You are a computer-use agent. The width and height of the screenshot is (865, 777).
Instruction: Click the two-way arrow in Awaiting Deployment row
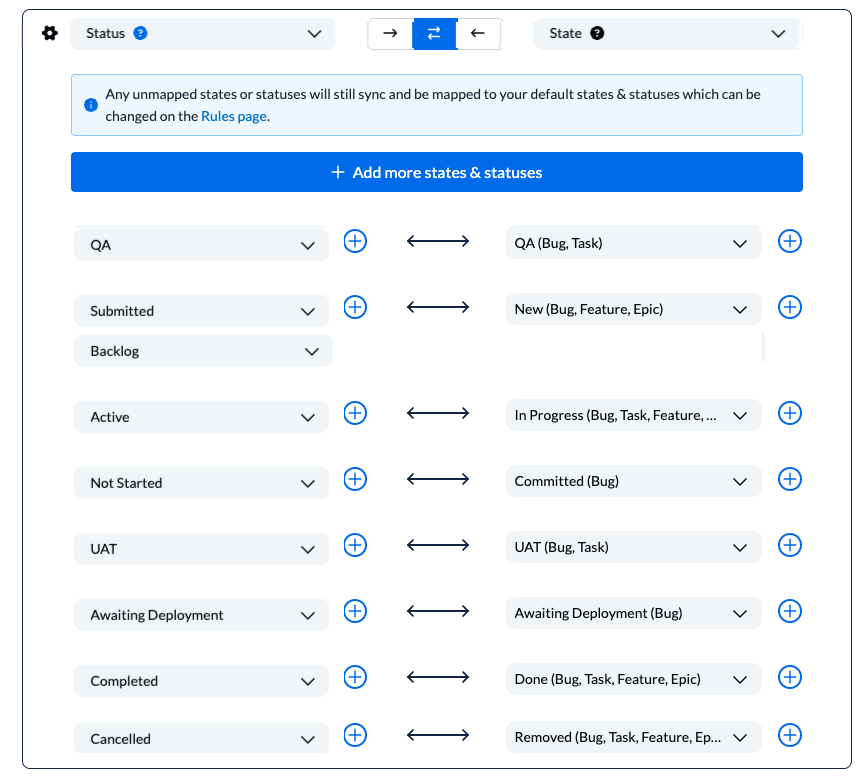click(438, 611)
